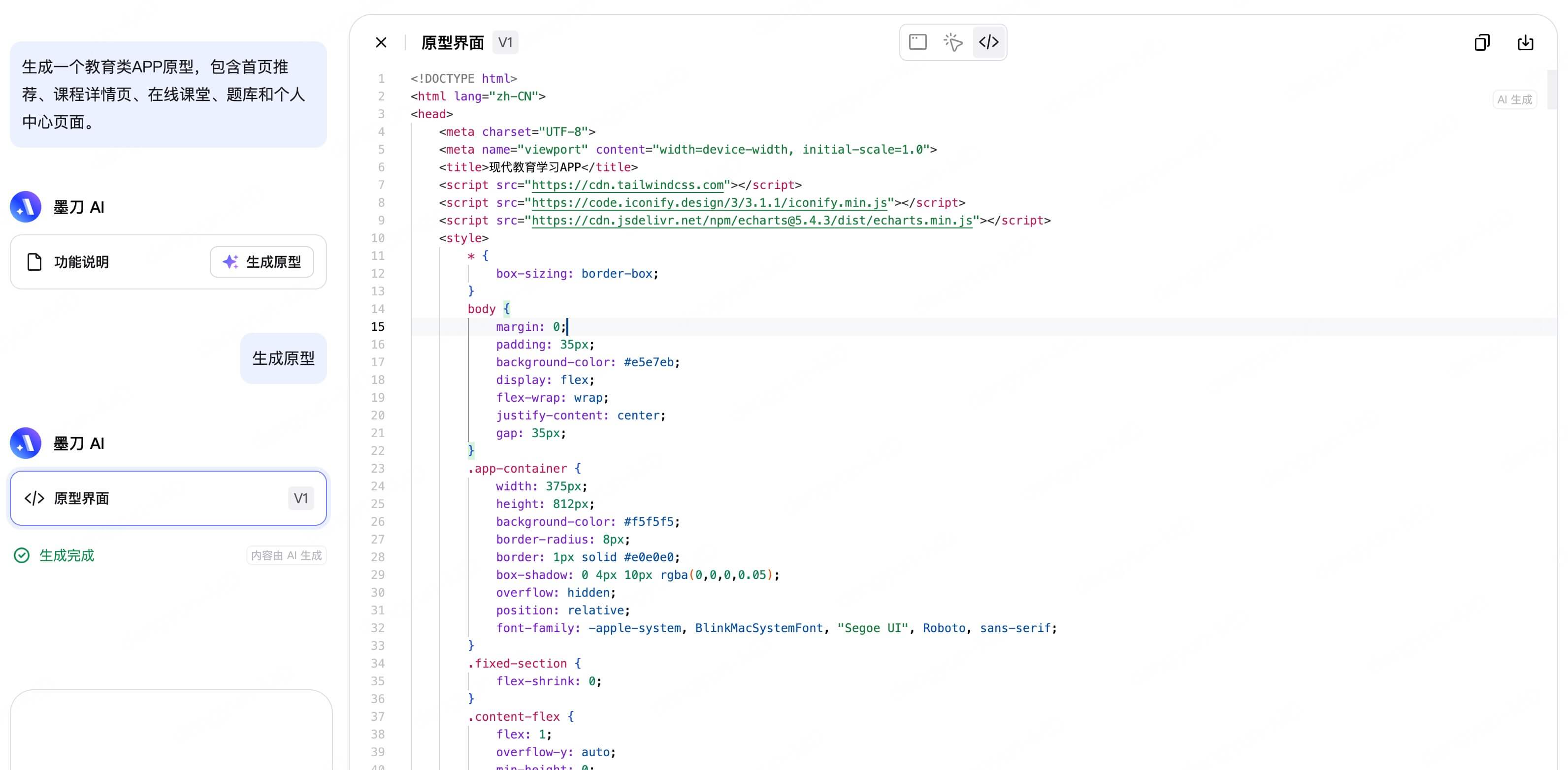Screen dimensions: 1568x770
Task: Click the 生成原型 button
Action: [x=261, y=262]
